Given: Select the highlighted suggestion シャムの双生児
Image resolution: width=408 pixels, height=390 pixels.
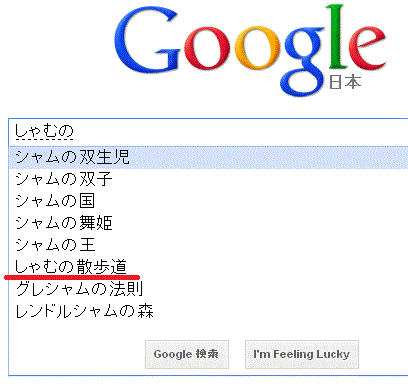Looking at the screenshot, I should point(208,157).
